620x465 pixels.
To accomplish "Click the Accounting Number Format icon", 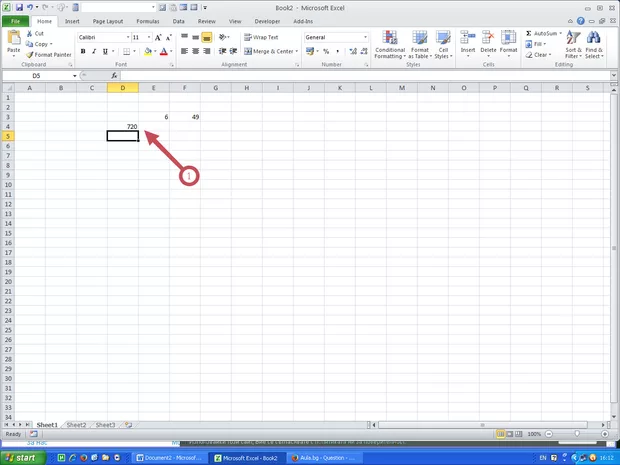I will [310, 51].
